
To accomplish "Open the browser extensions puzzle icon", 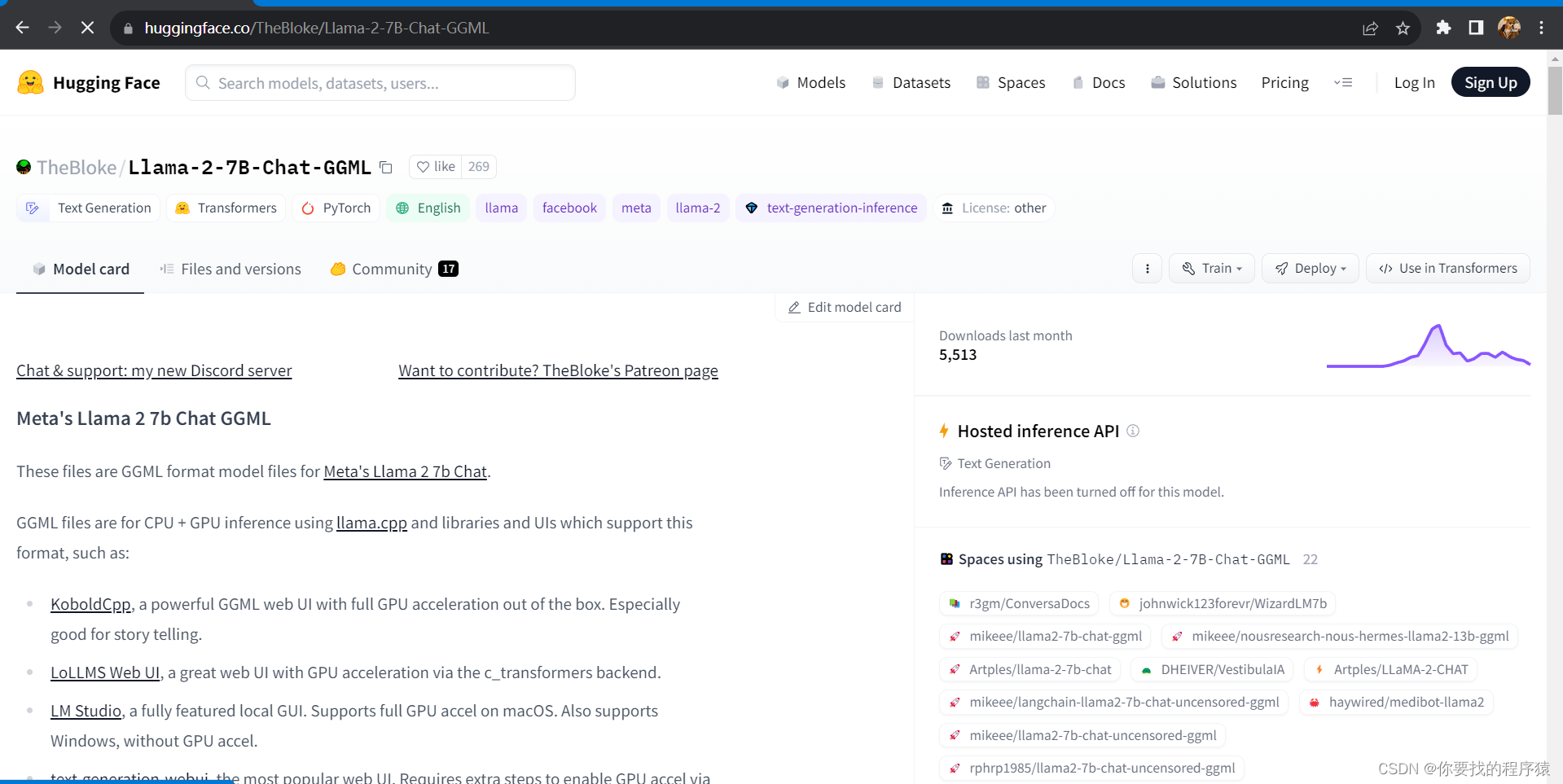I will tap(1443, 28).
